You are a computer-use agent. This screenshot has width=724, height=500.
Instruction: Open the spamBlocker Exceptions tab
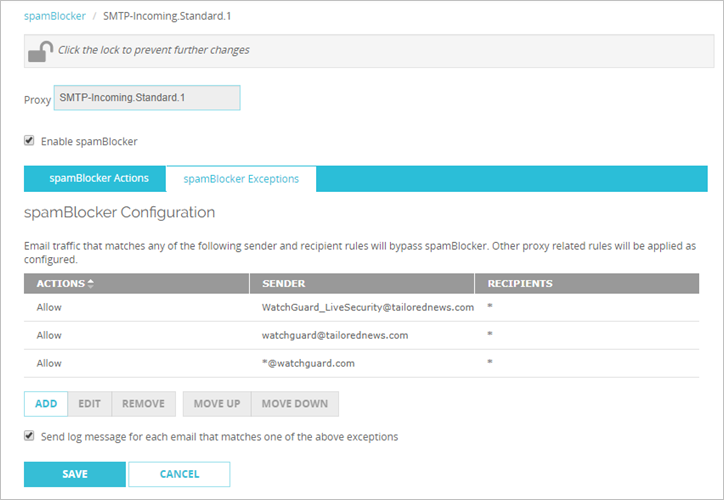coord(240,179)
